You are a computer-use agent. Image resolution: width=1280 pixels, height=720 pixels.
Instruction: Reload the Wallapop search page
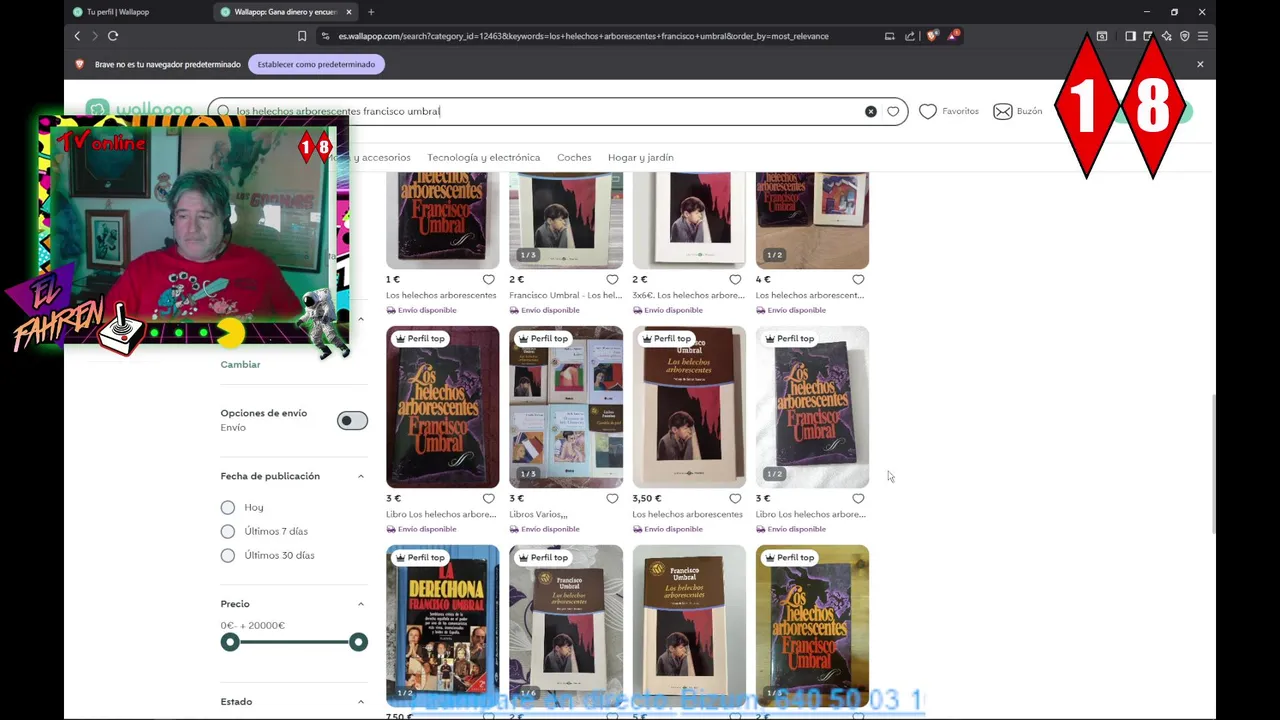pos(113,36)
